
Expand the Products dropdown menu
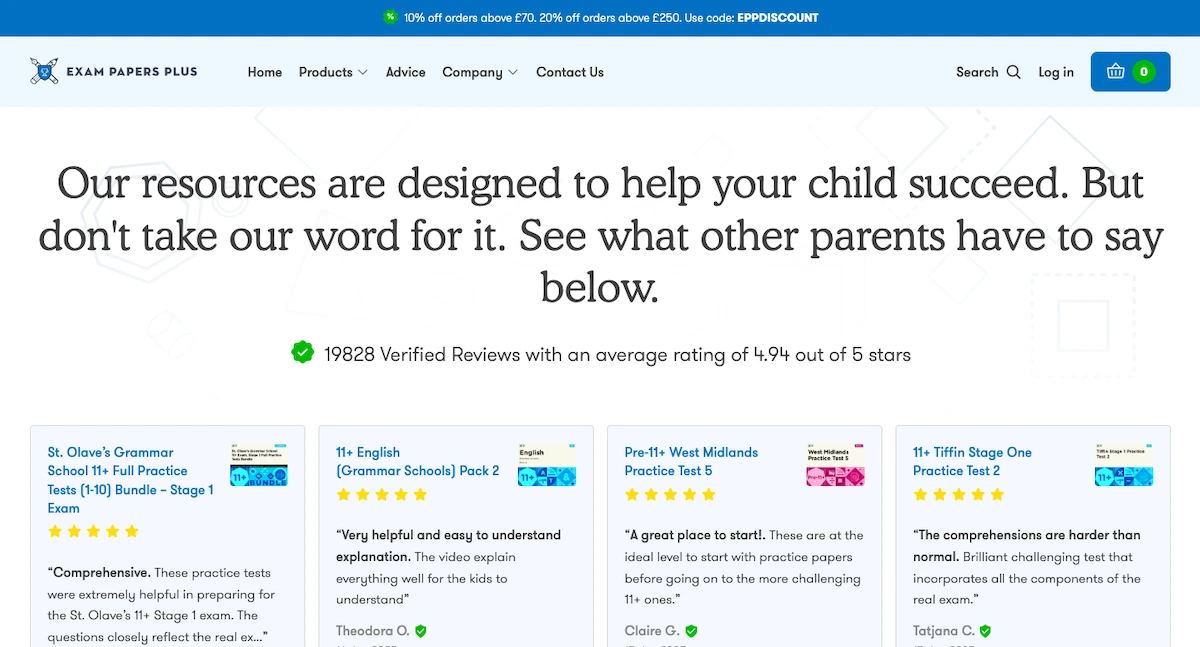click(333, 72)
